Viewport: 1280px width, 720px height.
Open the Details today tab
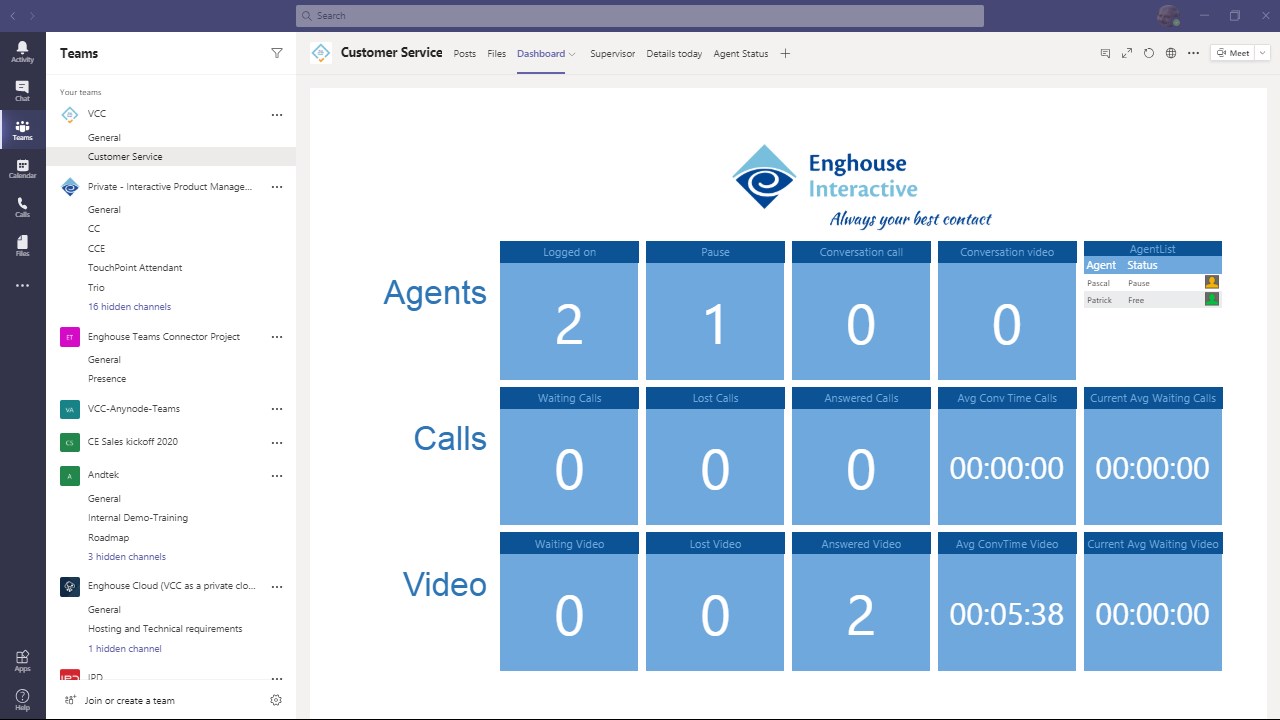674,54
